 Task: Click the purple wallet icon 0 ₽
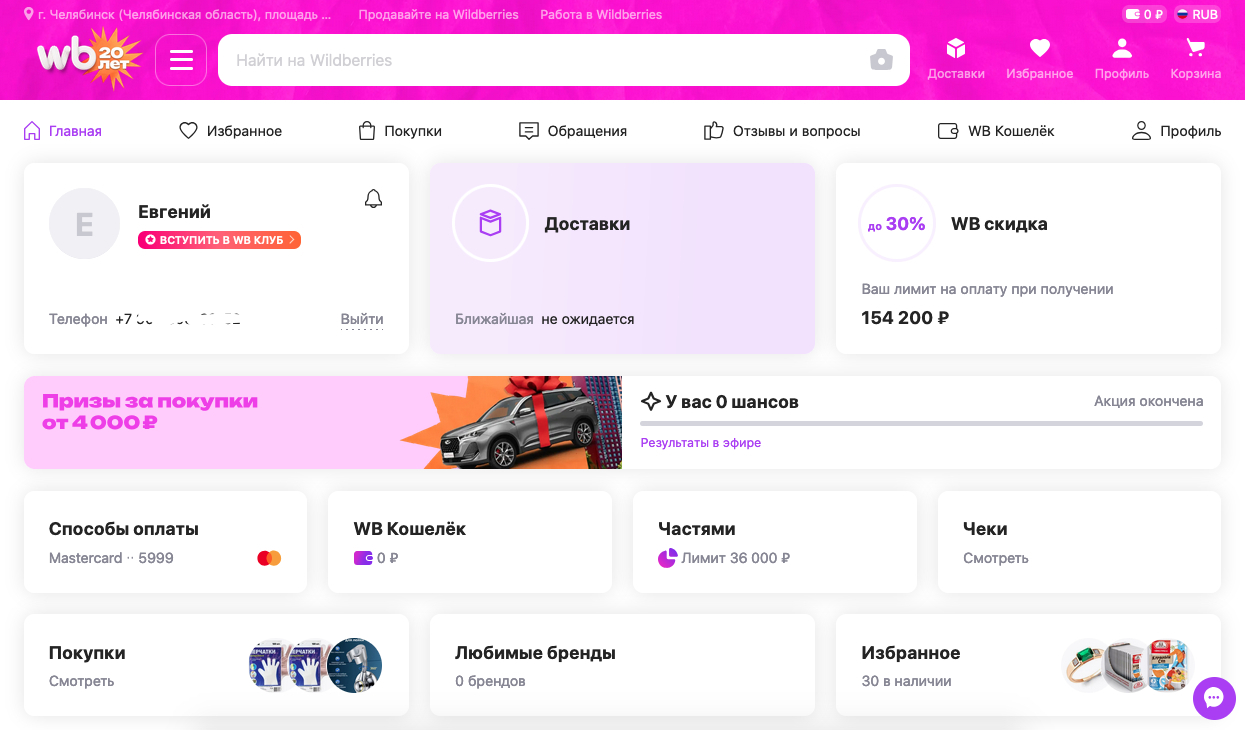(x=363, y=558)
